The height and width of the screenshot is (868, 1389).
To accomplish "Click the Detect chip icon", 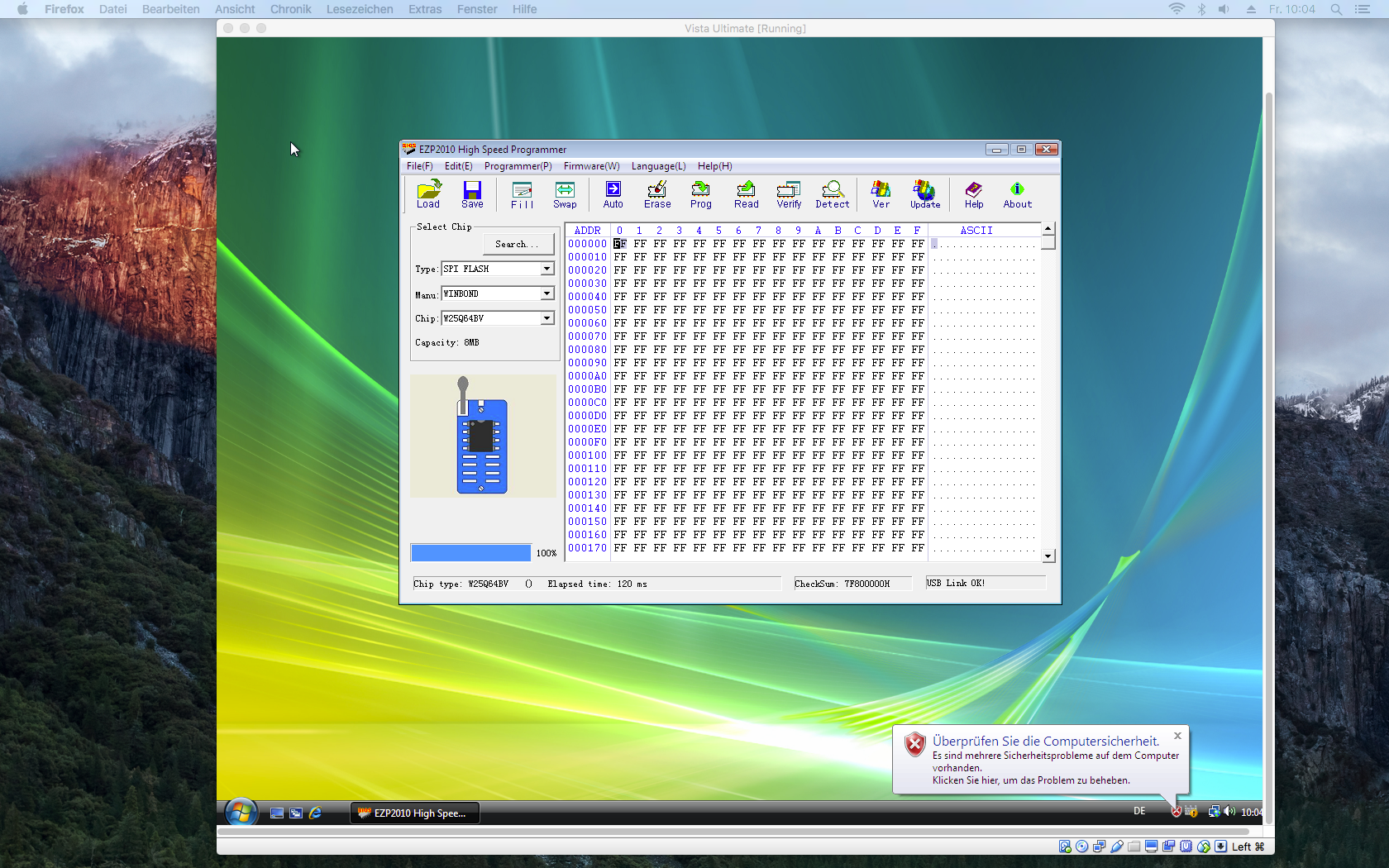I will point(832,194).
